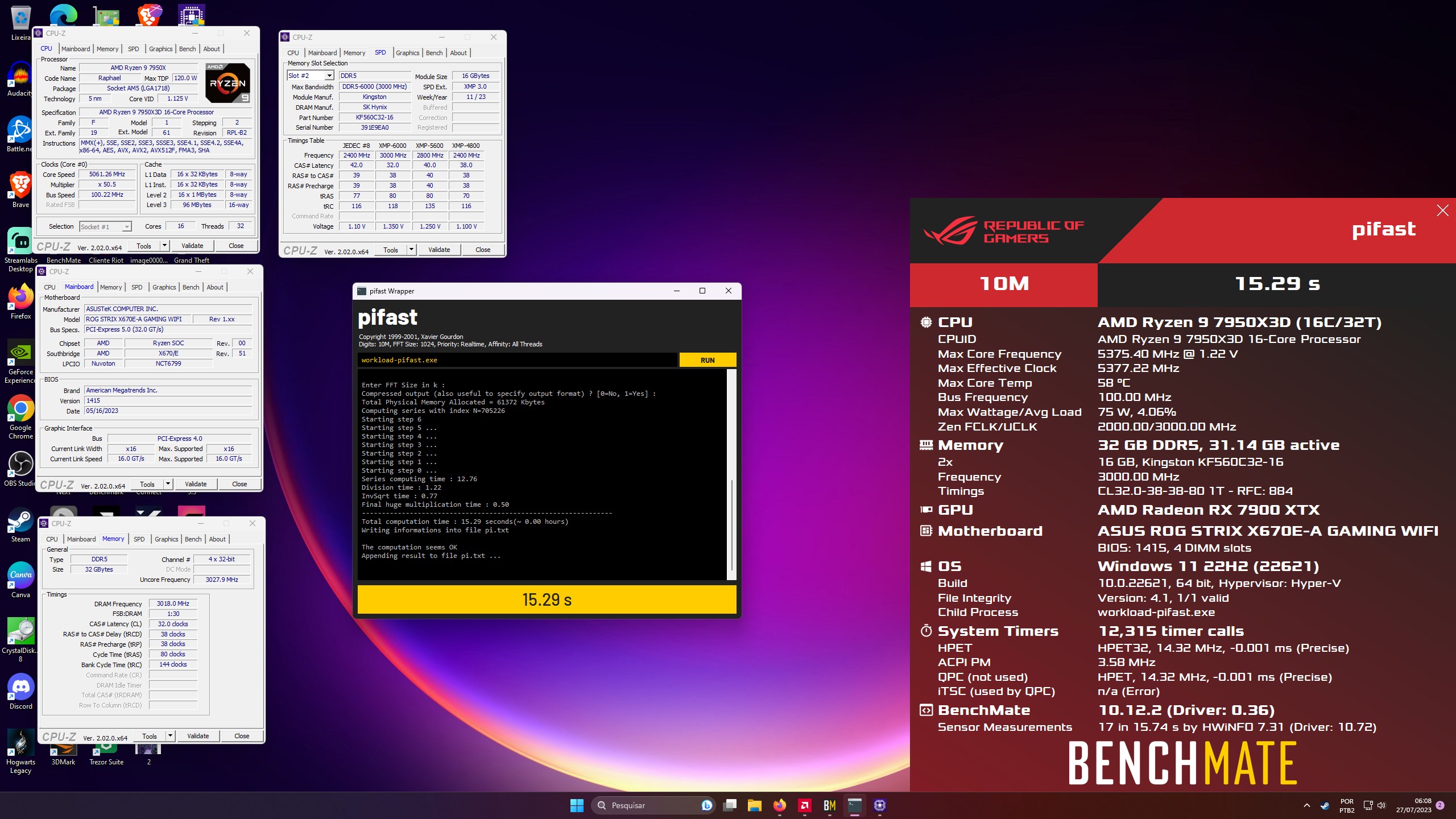Open the 3DMark desktop icon
The image size is (1456, 819).
(63, 755)
